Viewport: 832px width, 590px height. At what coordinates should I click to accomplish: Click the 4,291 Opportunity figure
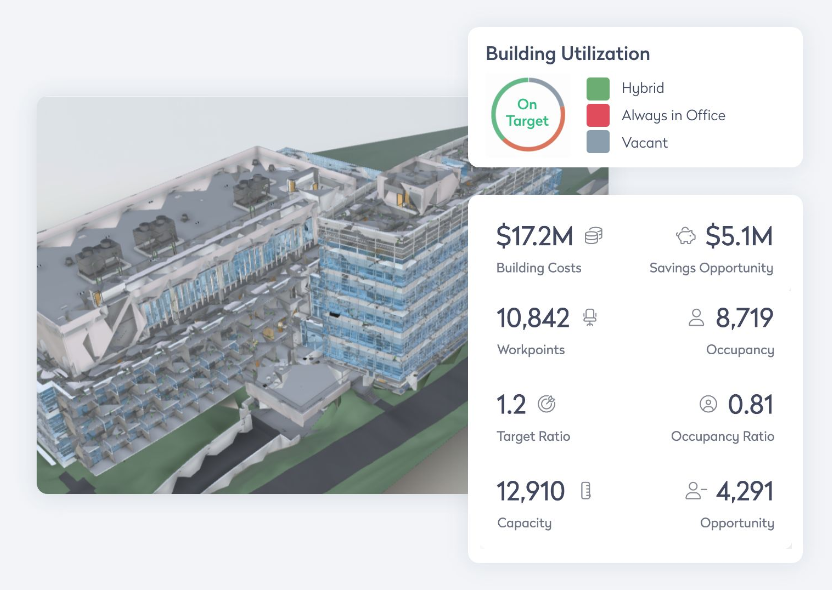click(744, 491)
